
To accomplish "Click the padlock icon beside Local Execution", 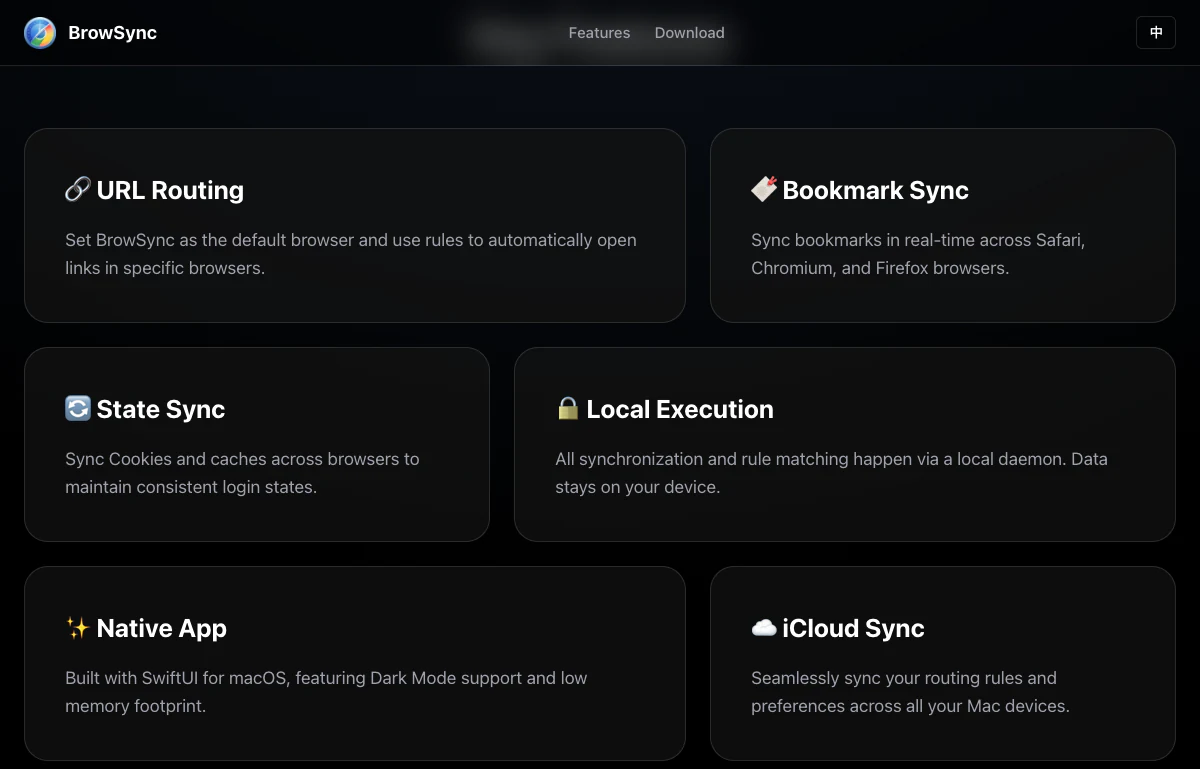I will click(x=568, y=408).
